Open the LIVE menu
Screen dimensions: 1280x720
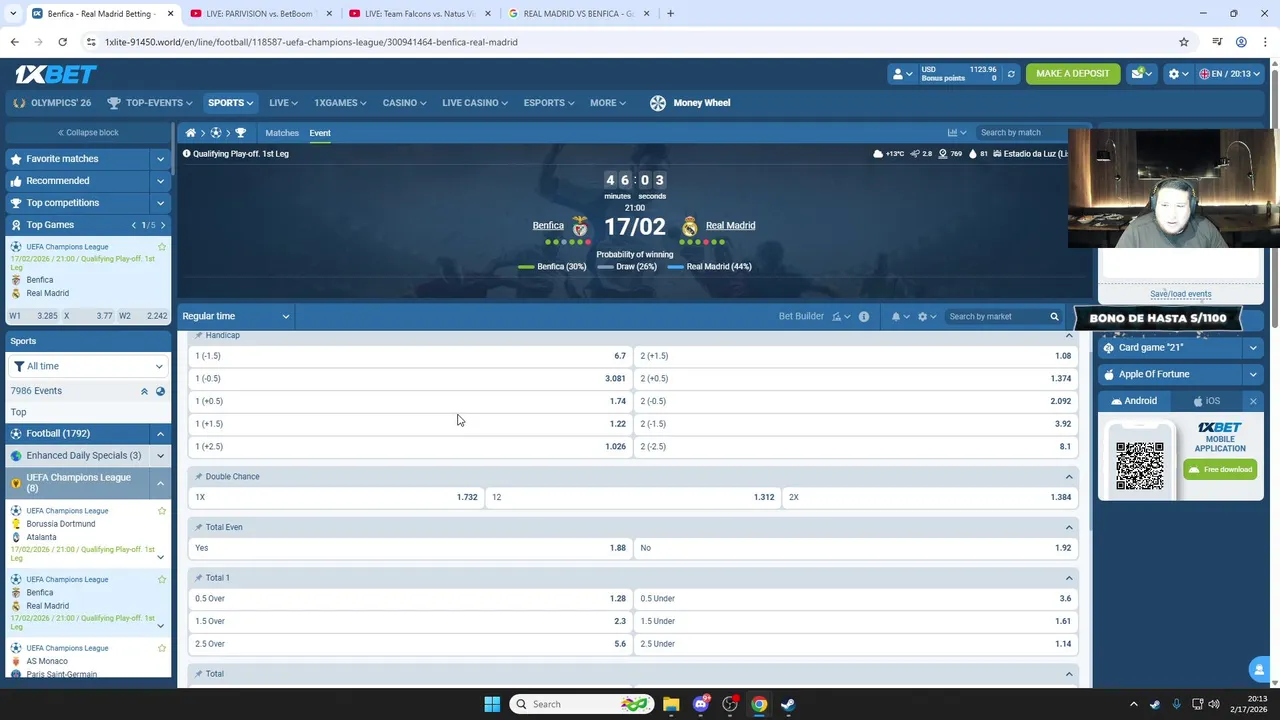283,103
